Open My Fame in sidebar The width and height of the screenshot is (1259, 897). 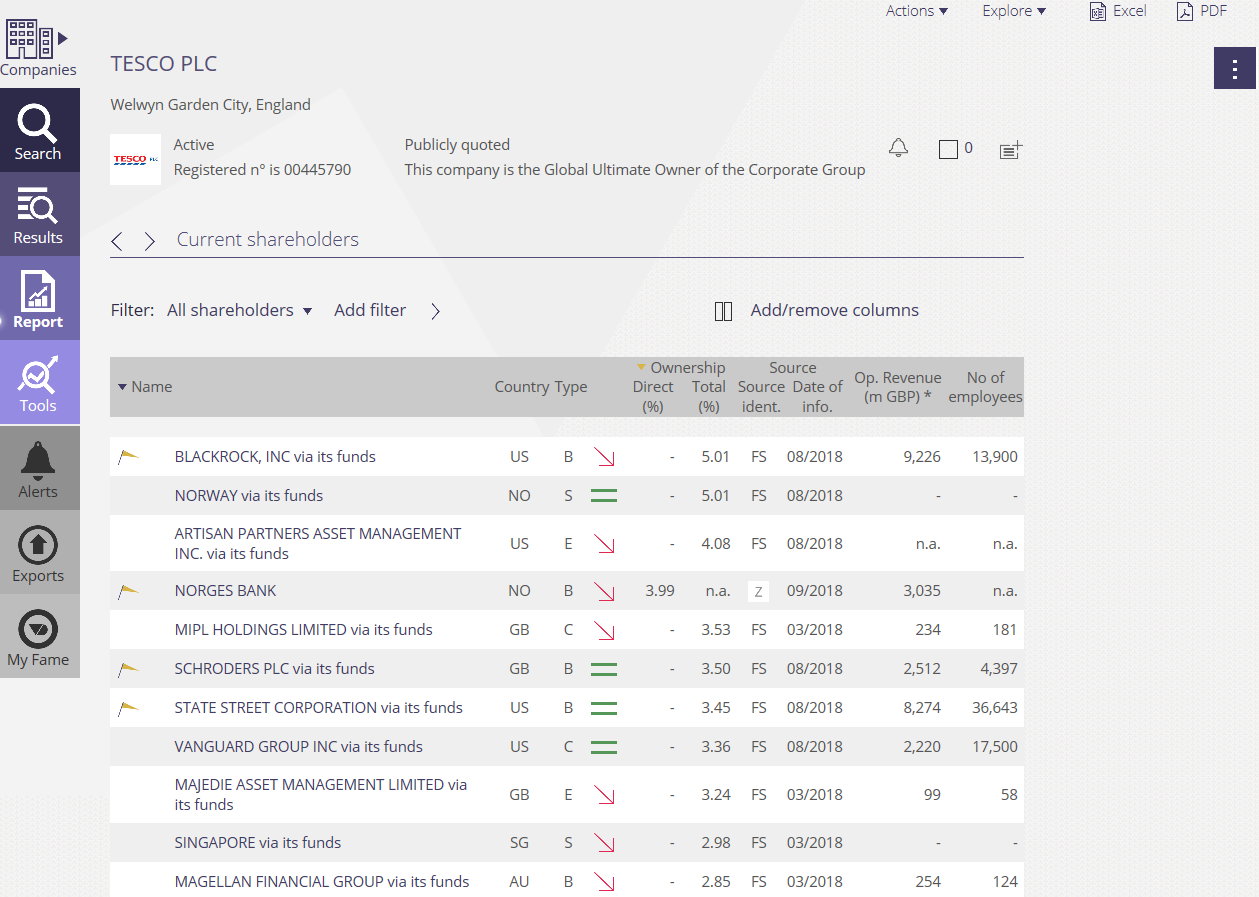click(38, 637)
